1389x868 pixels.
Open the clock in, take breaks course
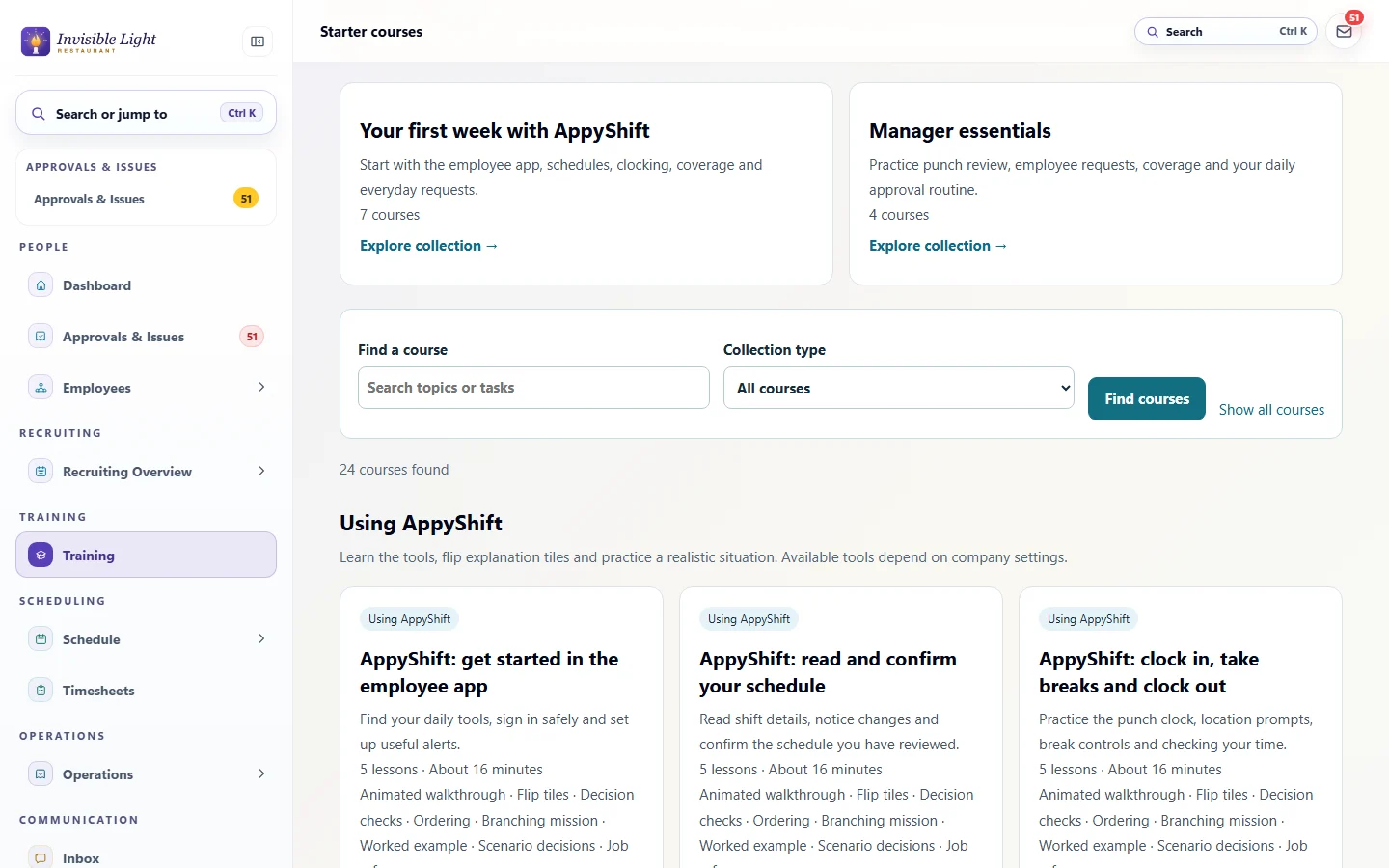pos(1149,672)
